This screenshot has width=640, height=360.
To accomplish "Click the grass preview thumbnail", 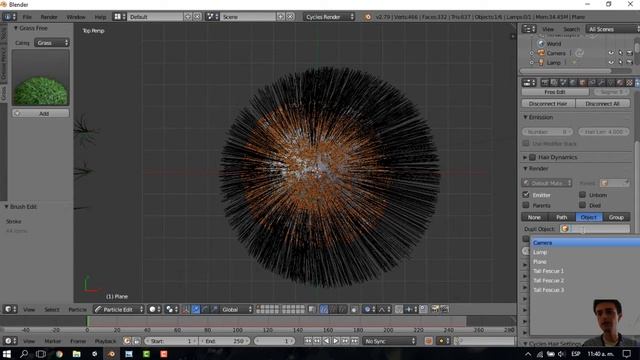I will (x=41, y=78).
